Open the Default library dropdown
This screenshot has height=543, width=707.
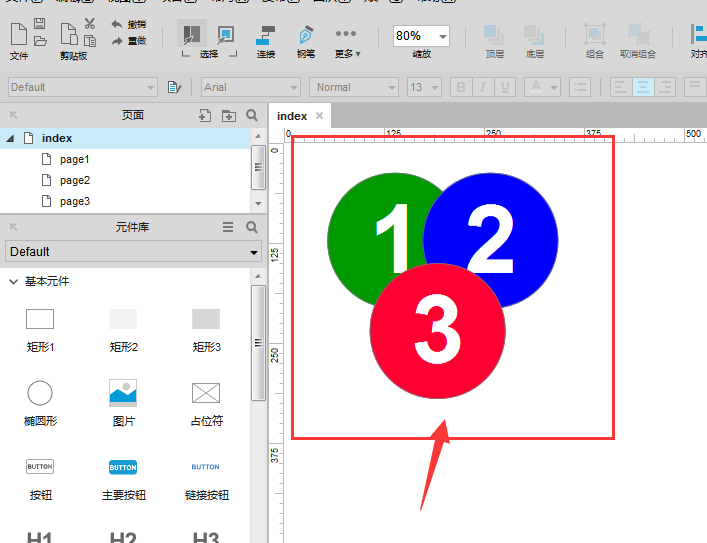133,251
